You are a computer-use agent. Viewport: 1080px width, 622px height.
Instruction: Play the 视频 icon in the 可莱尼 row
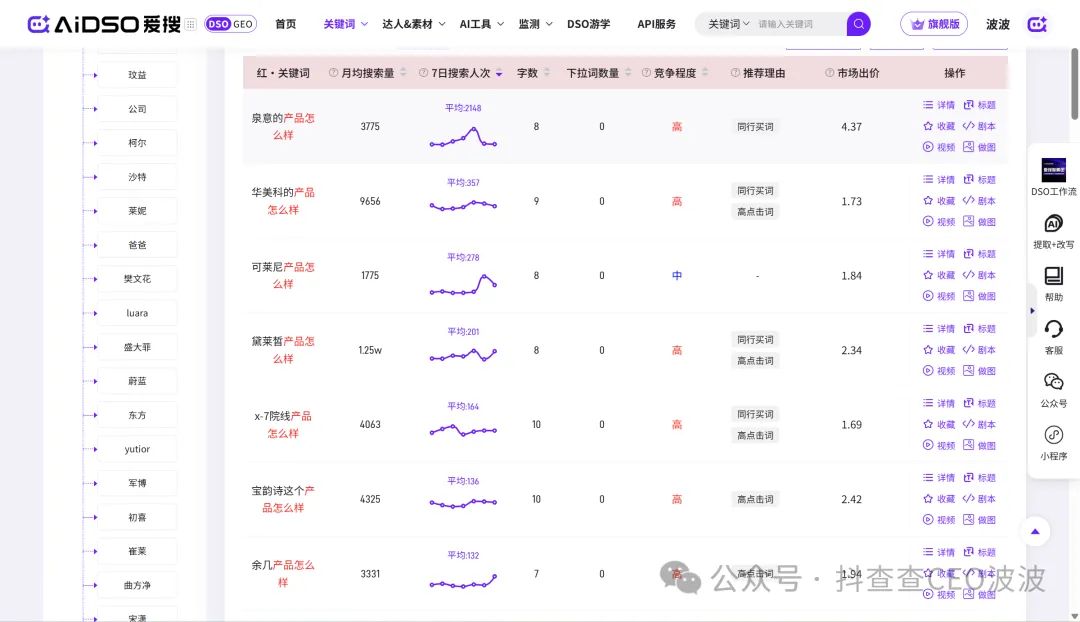(x=938, y=295)
